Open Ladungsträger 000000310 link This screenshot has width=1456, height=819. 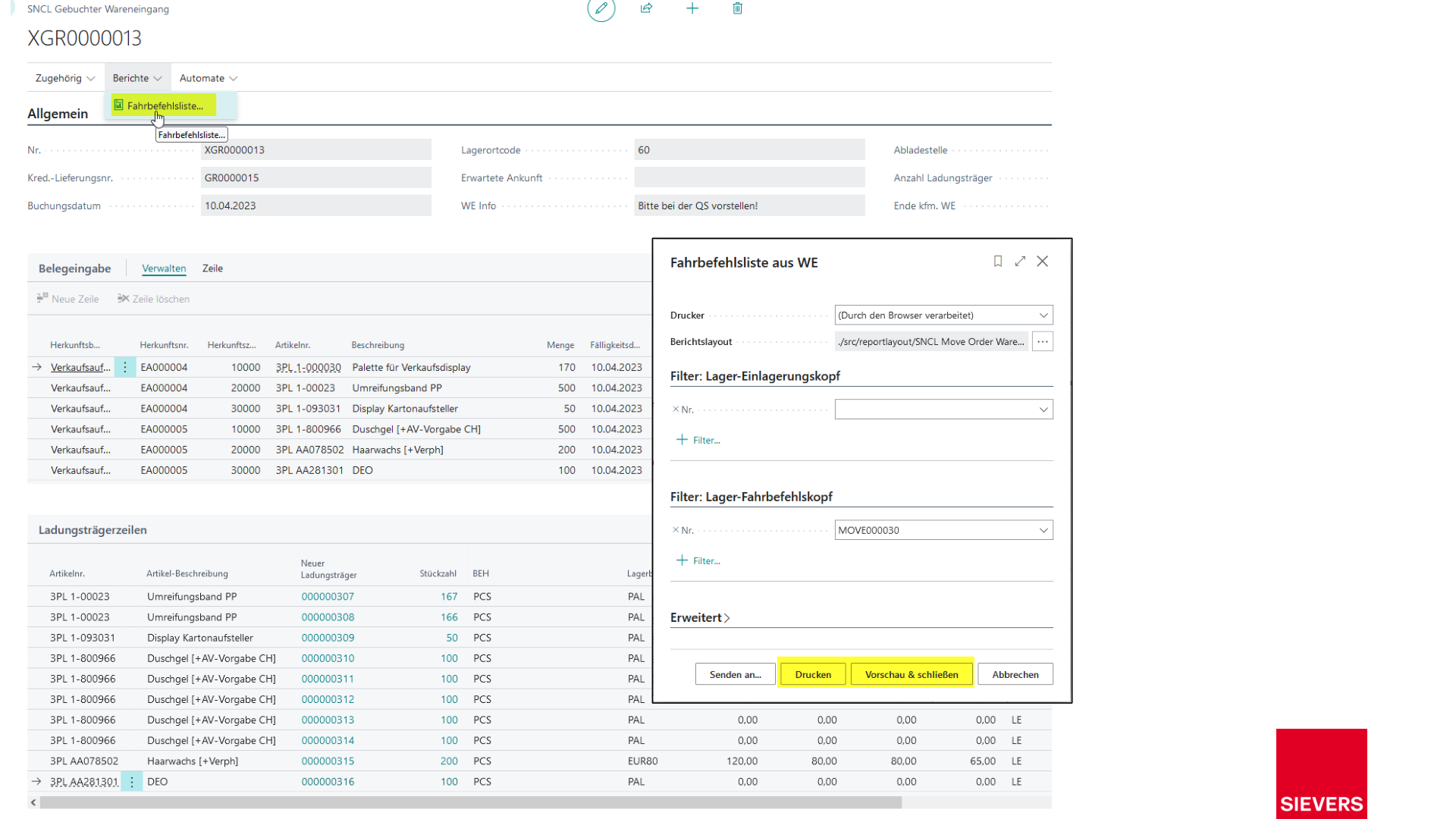328,658
